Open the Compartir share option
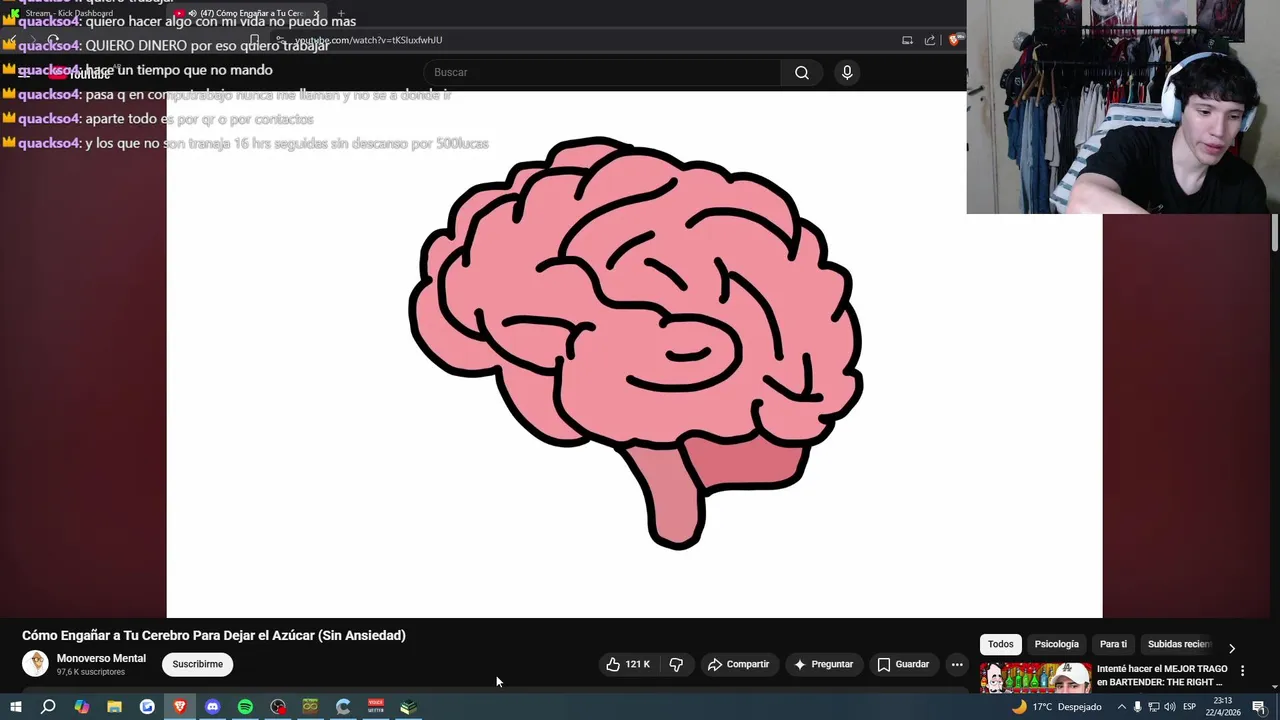Viewport: 1280px width, 720px height. [739, 664]
